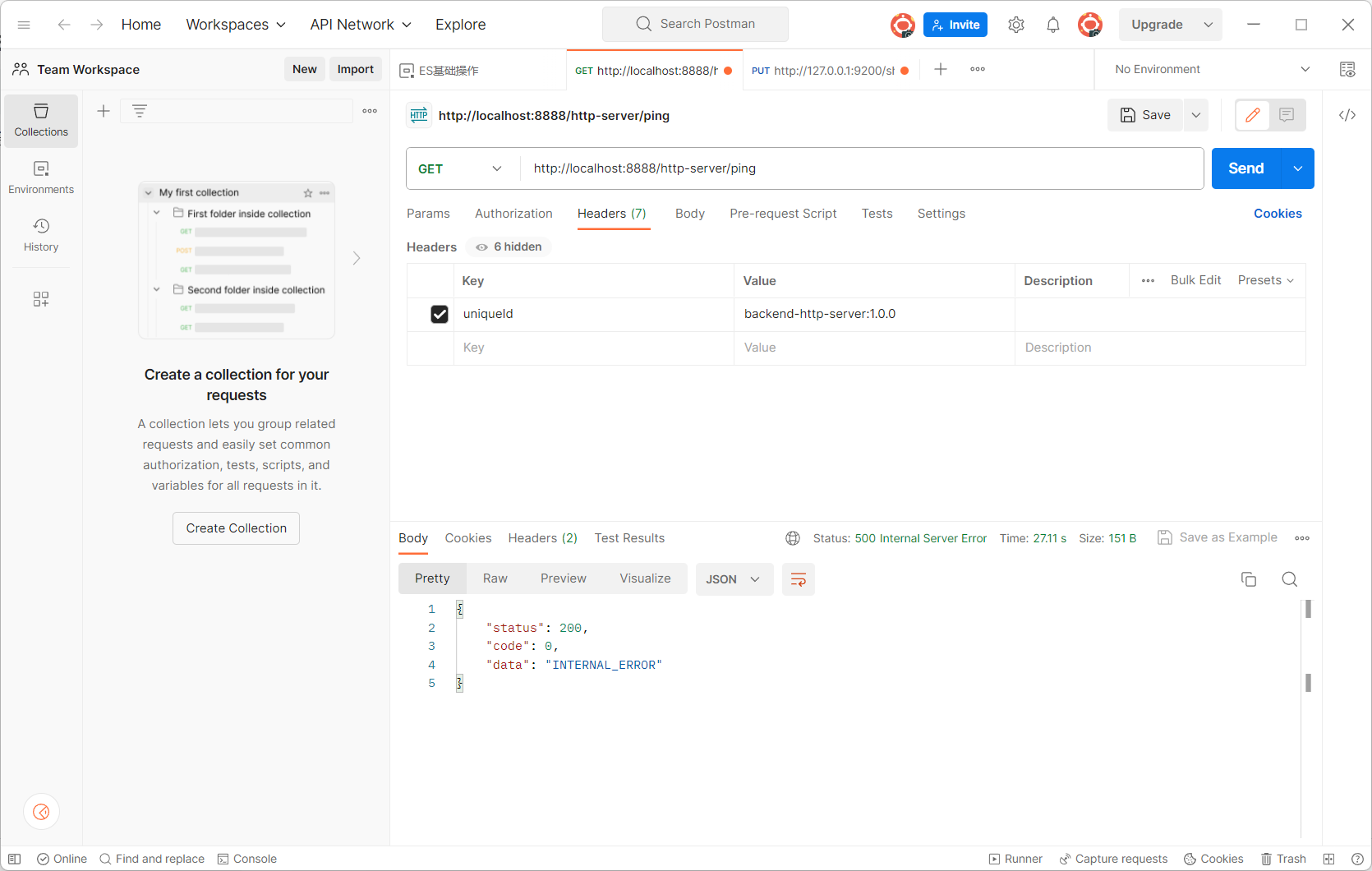Open the Runner in status bar

pyautogui.click(x=1015, y=859)
